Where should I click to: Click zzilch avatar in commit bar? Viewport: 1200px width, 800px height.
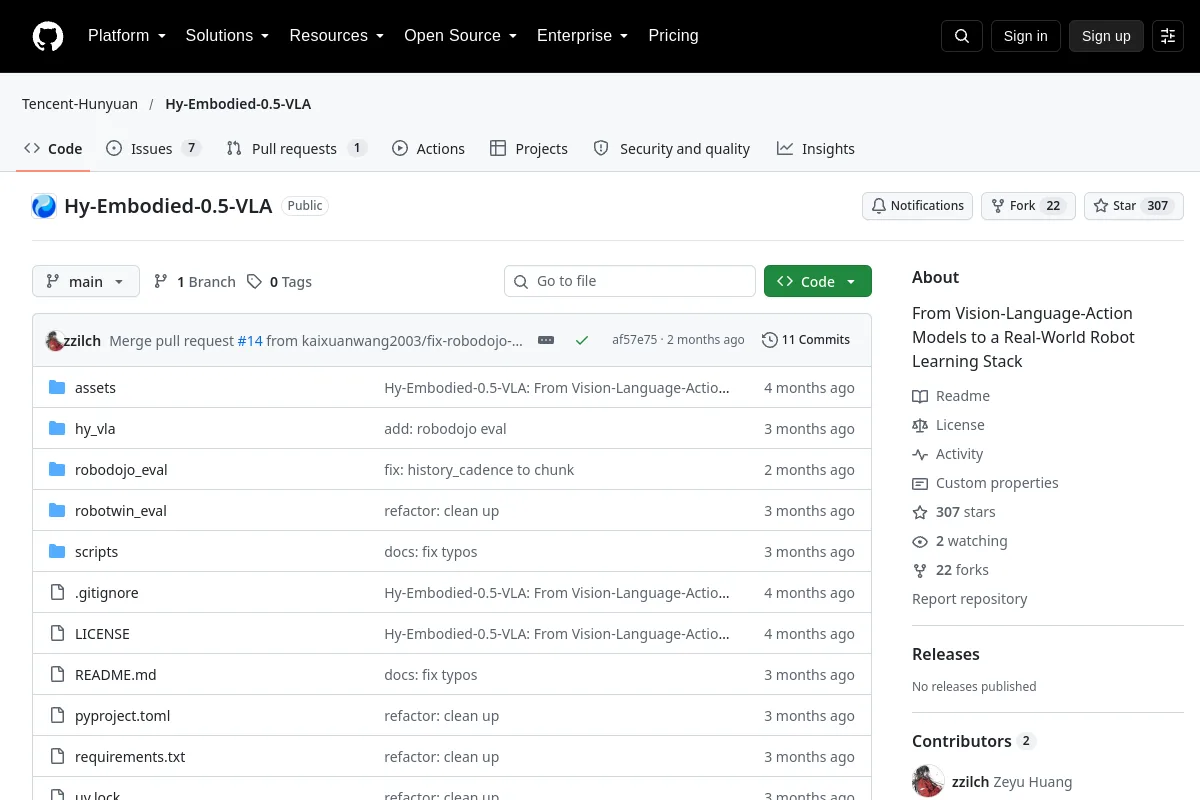(55, 340)
